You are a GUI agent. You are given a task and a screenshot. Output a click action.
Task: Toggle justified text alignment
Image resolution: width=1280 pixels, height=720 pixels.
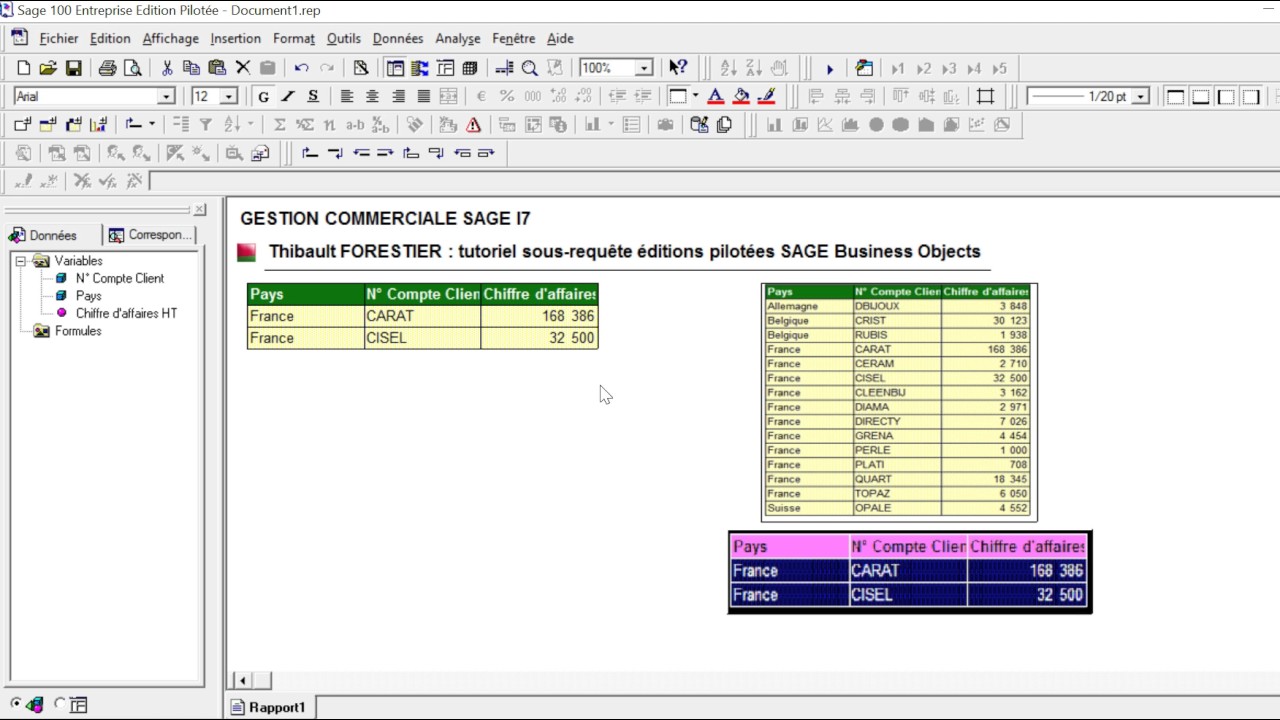[423, 96]
